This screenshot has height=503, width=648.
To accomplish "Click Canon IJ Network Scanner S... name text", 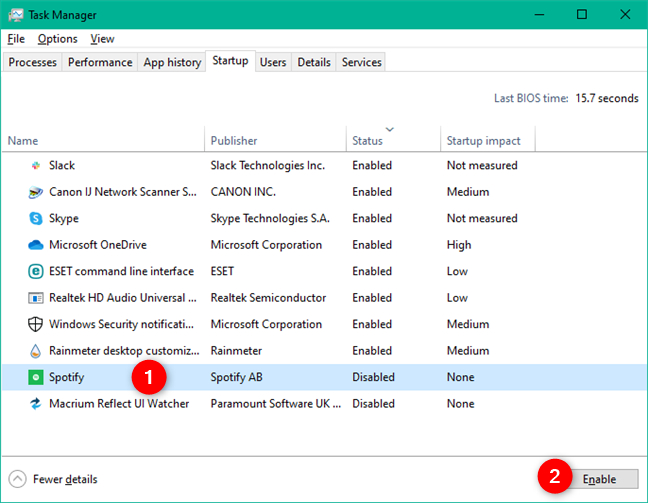I will click(x=123, y=192).
